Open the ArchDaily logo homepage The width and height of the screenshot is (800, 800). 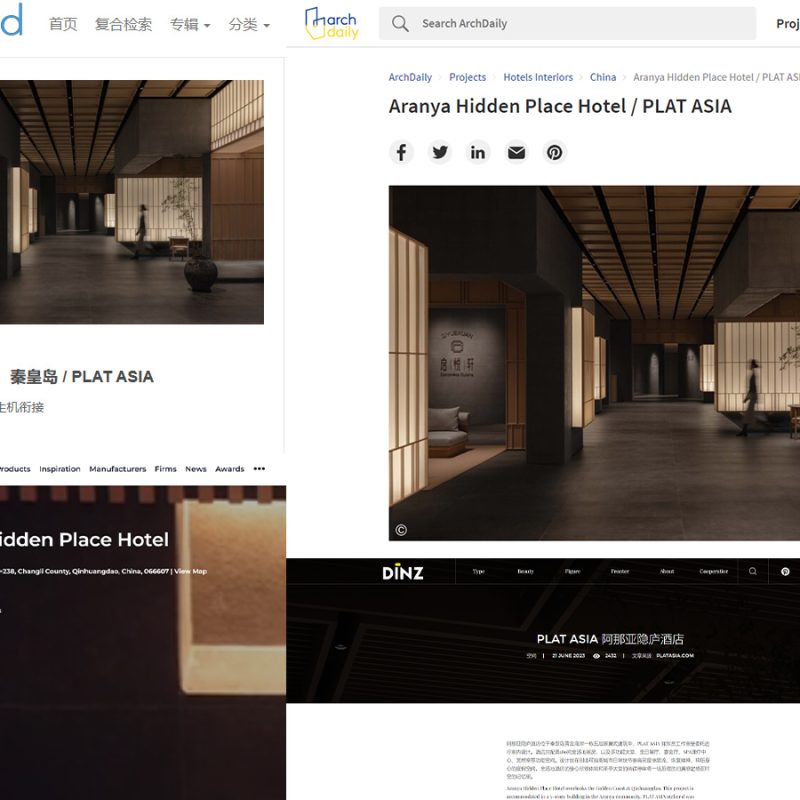pyautogui.click(x=331, y=24)
